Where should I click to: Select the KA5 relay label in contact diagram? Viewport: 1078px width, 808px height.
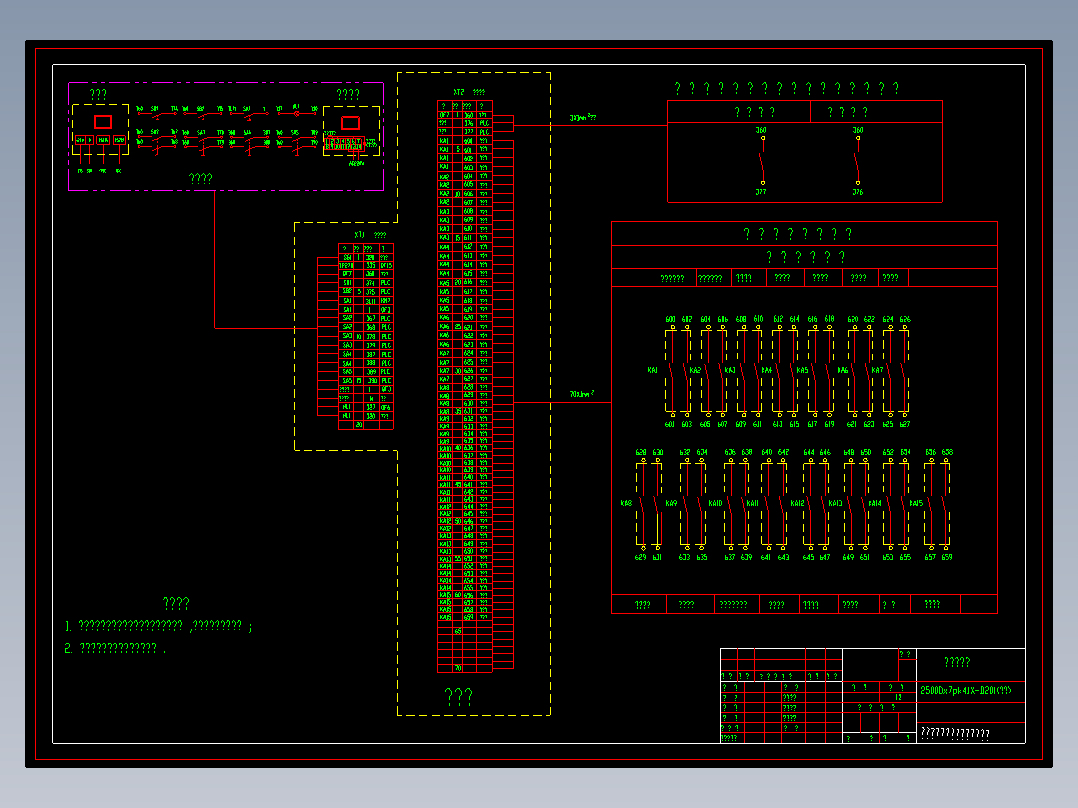(802, 370)
